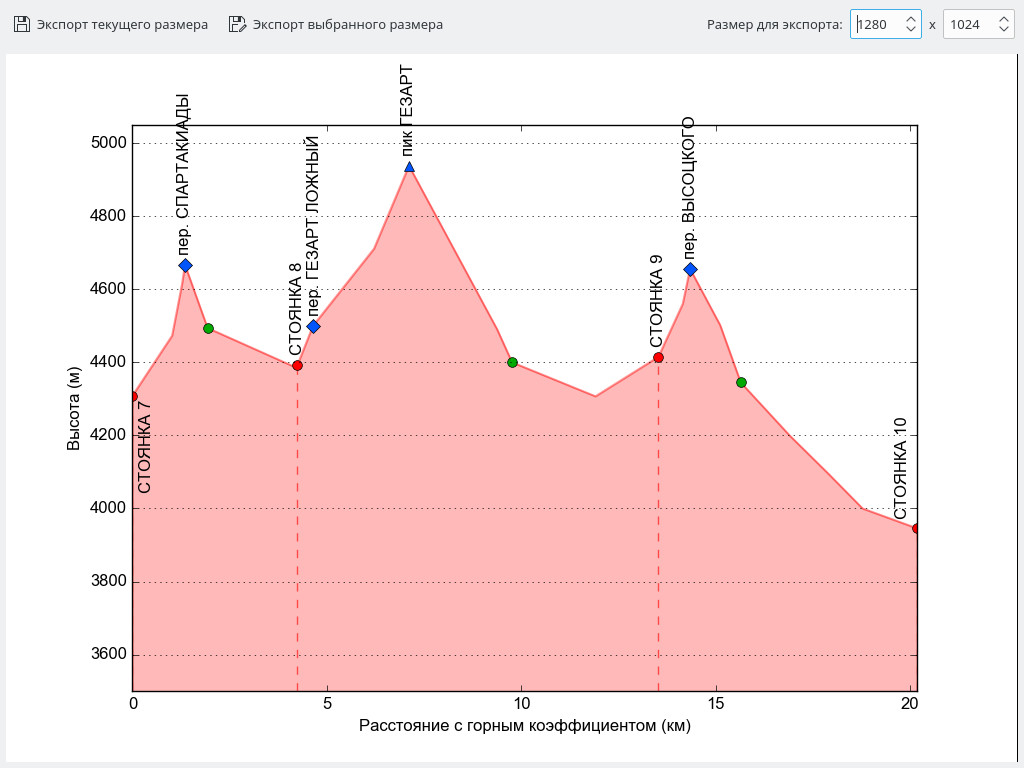Image resolution: width=1024 pixels, height=768 pixels.
Task: Select the пер. СПАРТАКИАДЫ diamond marker
Action: (185, 266)
